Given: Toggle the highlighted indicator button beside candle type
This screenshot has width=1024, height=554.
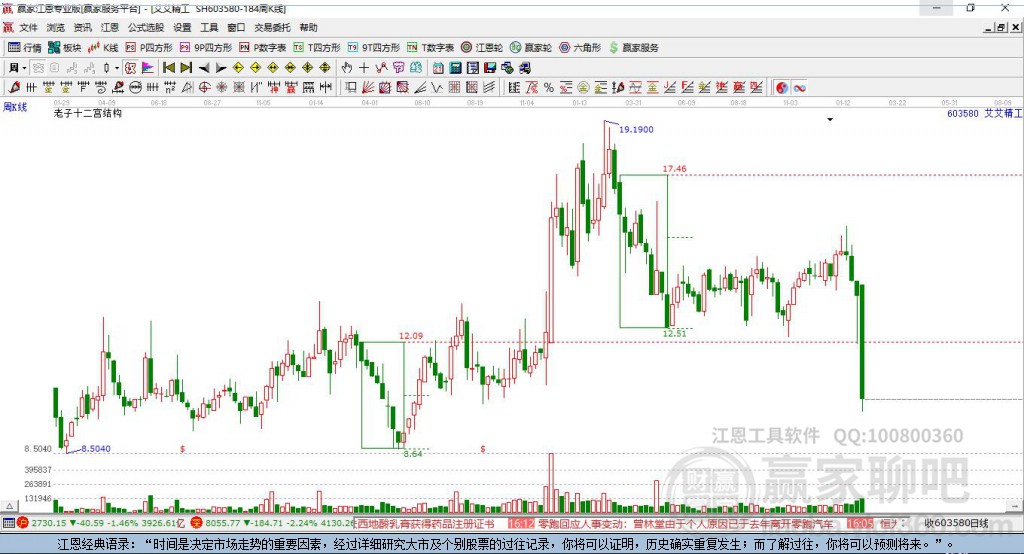Looking at the screenshot, I should click(x=131, y=68).
